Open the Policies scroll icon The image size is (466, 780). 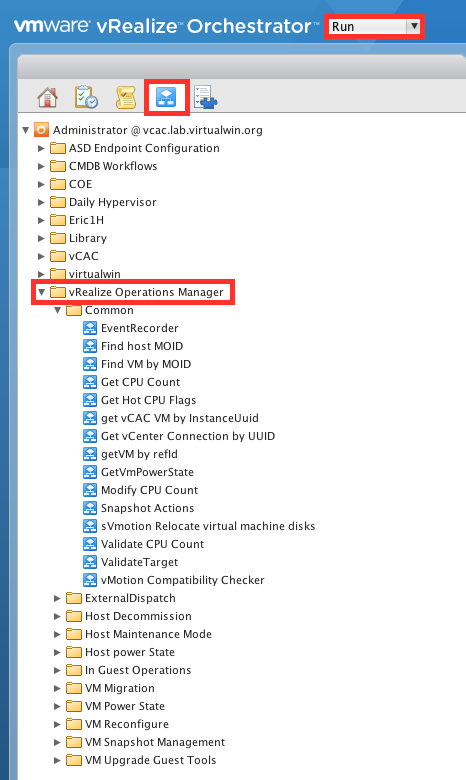[126, 97]
